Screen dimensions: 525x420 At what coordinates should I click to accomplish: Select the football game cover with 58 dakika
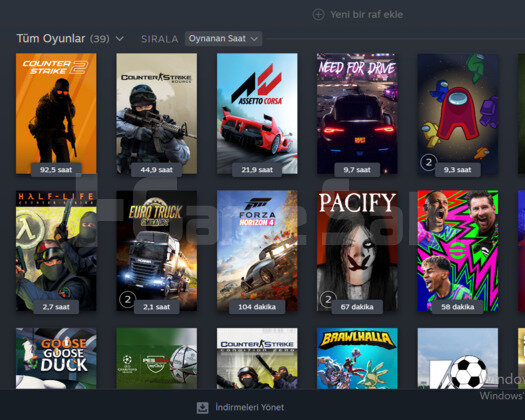coord(458,251)
